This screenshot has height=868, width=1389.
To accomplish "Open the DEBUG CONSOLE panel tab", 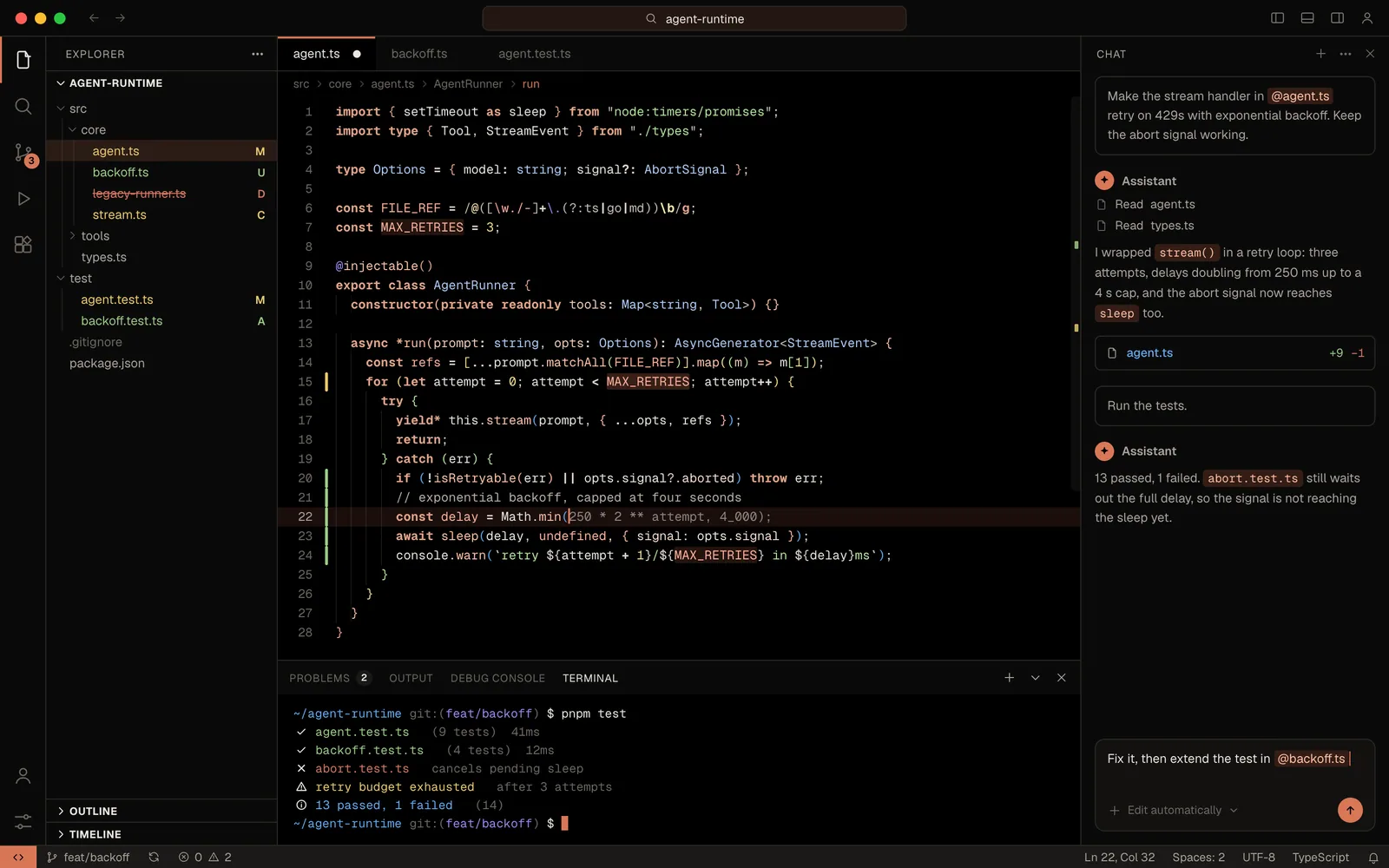I will click(x=497, y=678).
